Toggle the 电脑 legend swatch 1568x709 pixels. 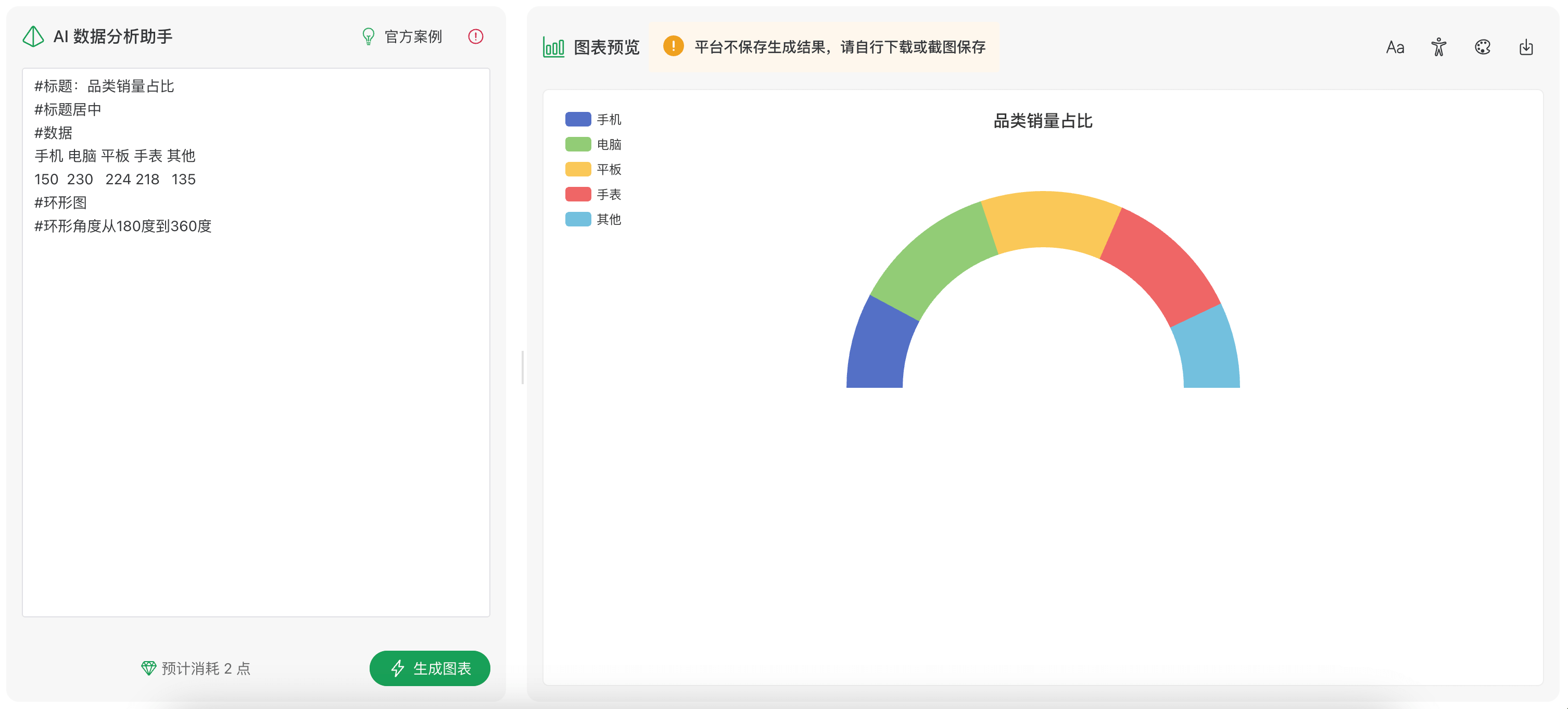578,144
